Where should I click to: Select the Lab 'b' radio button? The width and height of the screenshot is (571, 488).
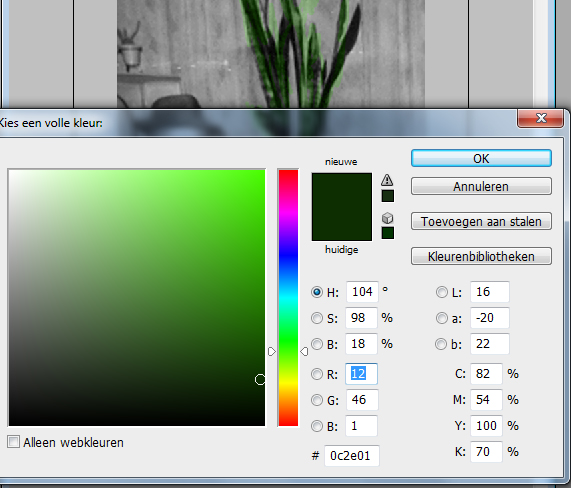click(441, 344)
